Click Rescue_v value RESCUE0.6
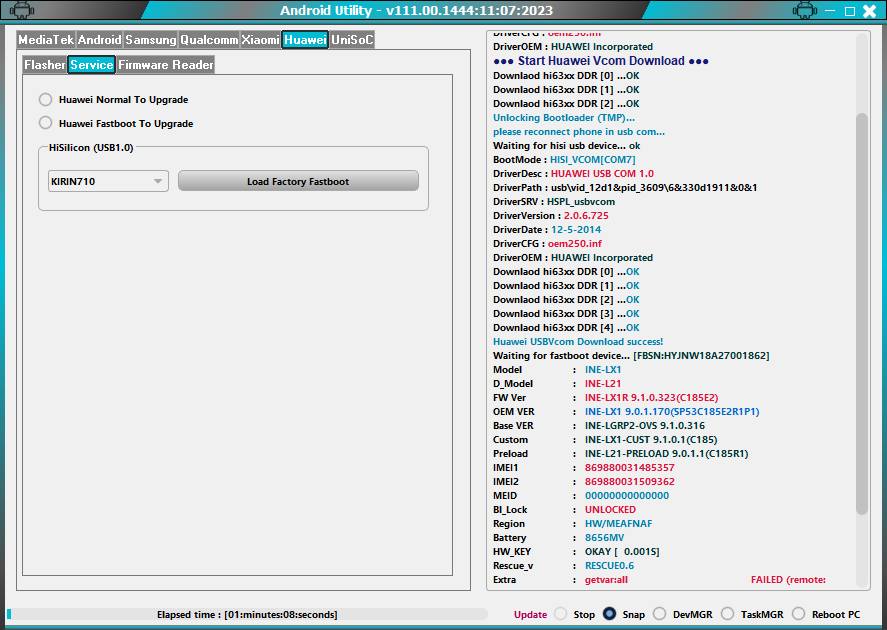The image size is (887, 630). click(609, 566)
